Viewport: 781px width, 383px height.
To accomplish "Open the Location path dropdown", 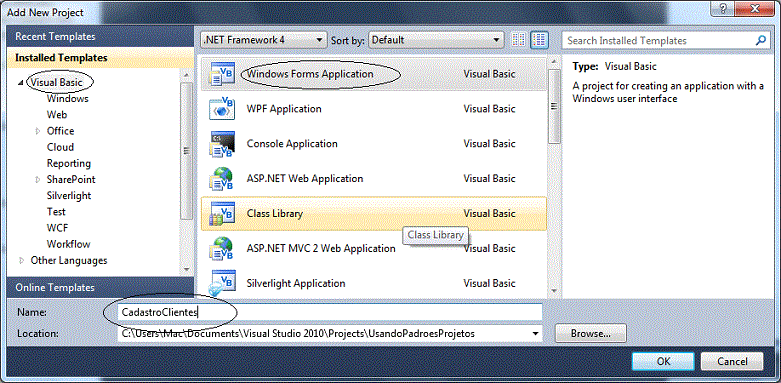I will click(536, 334).
